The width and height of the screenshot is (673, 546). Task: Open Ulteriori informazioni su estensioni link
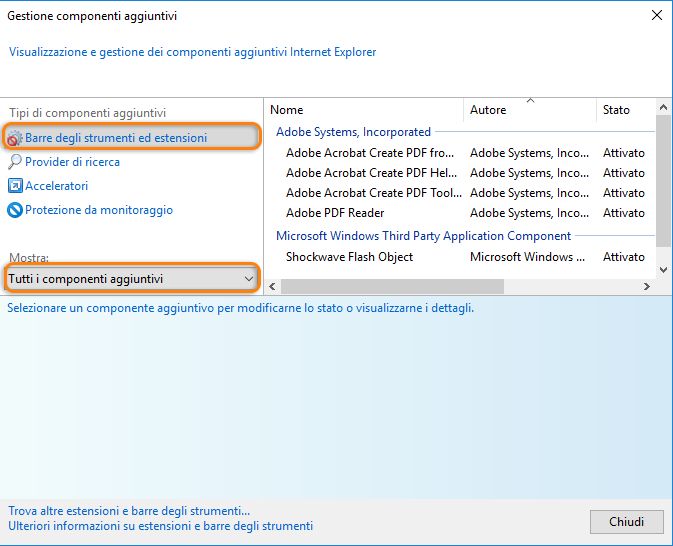(x=160, y=526)
